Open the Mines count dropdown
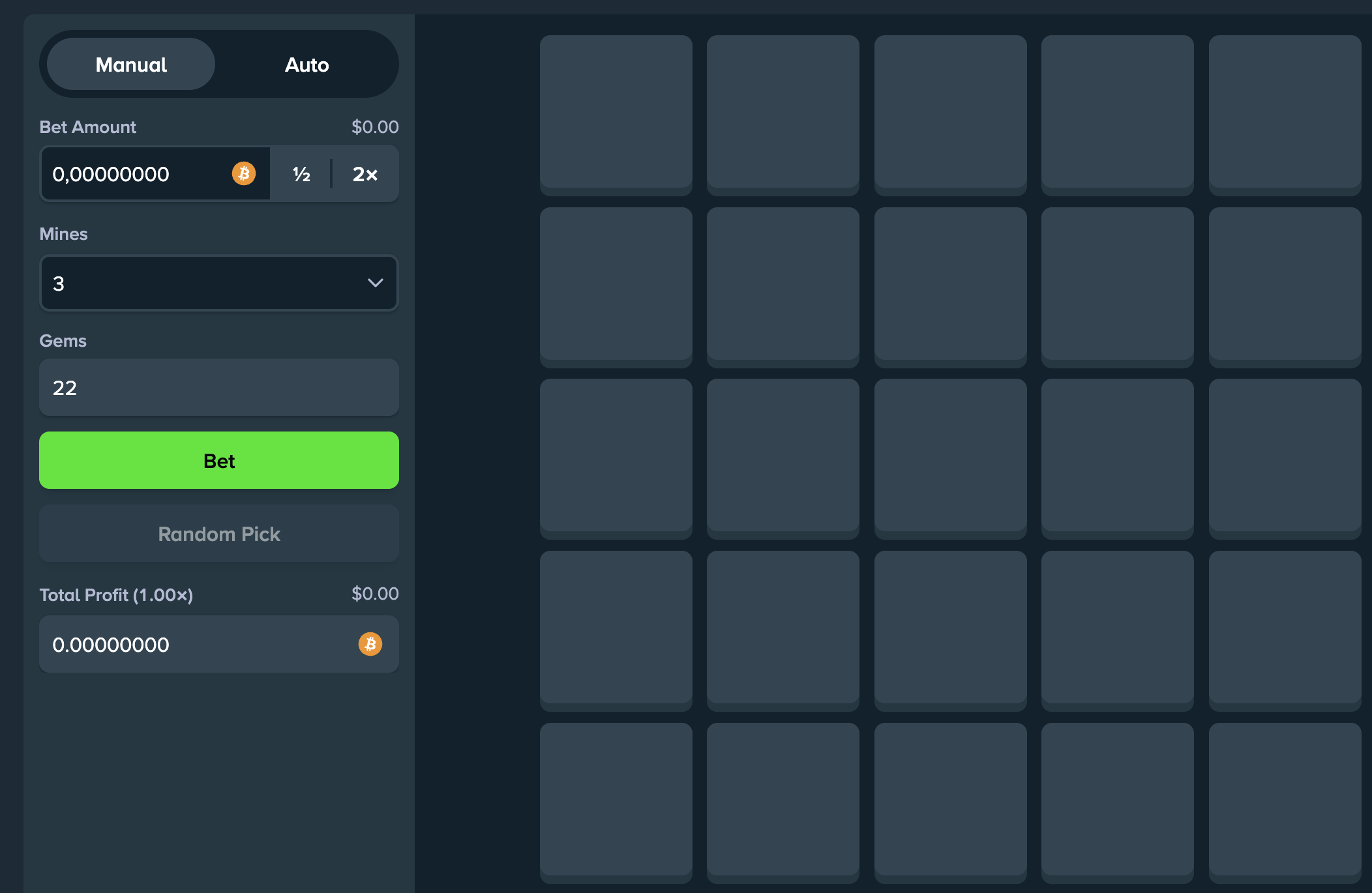 pos(219,283)
